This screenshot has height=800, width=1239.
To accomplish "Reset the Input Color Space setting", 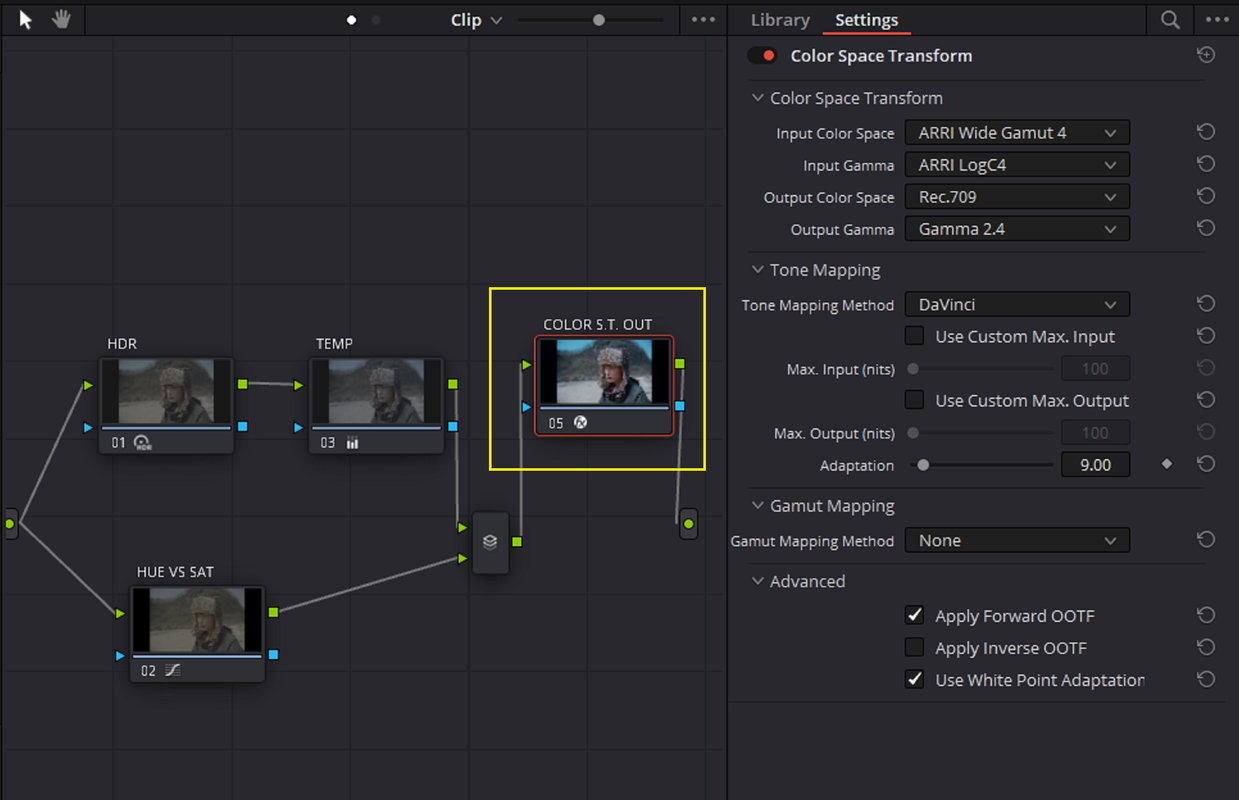I will [x=1206, y=132].
